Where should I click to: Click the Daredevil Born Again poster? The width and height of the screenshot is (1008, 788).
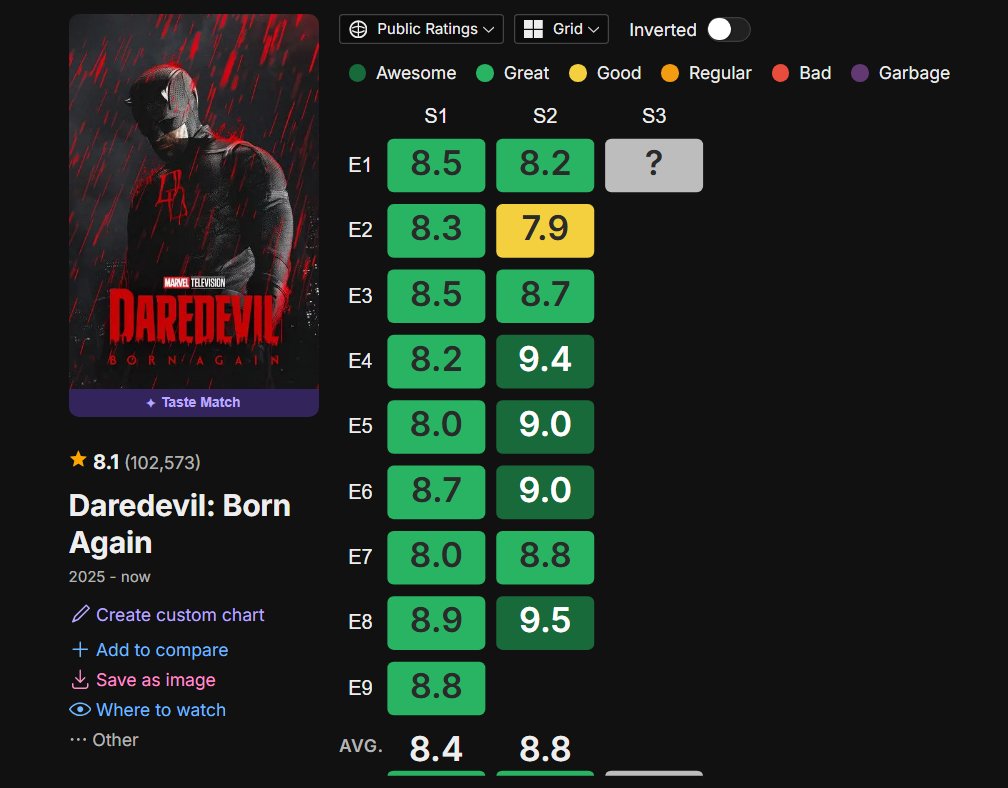194,201
